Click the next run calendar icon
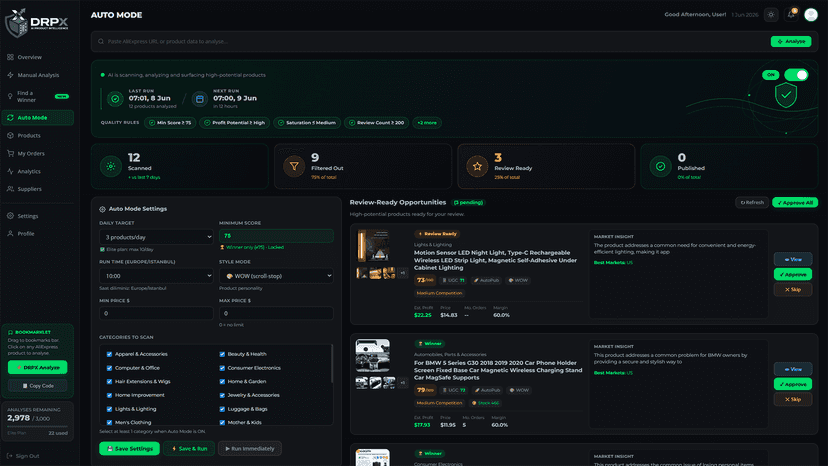Screen dimensions: 828x466 pos(200,98)
